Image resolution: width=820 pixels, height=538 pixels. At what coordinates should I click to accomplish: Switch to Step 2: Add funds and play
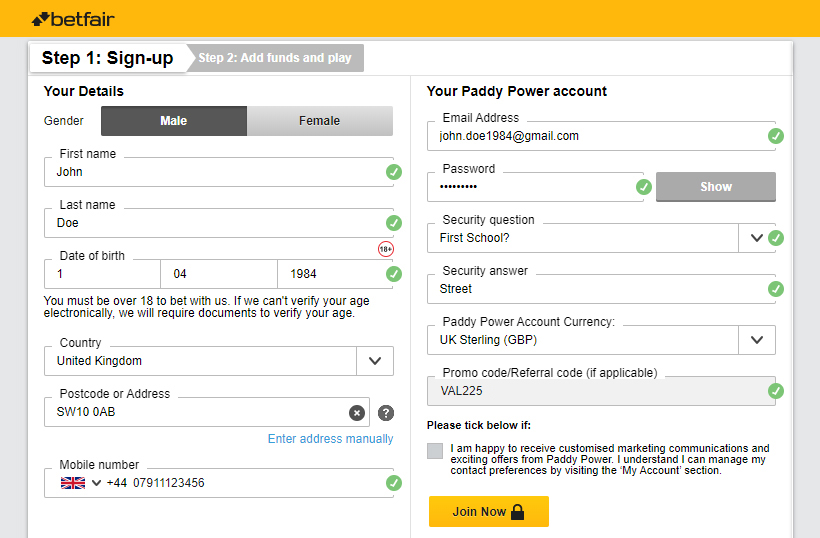pos(275,58)
